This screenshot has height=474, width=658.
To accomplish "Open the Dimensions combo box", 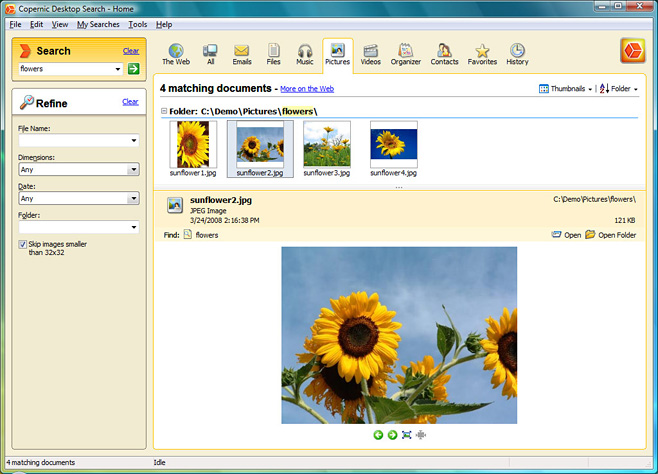I will click(79, 169).
